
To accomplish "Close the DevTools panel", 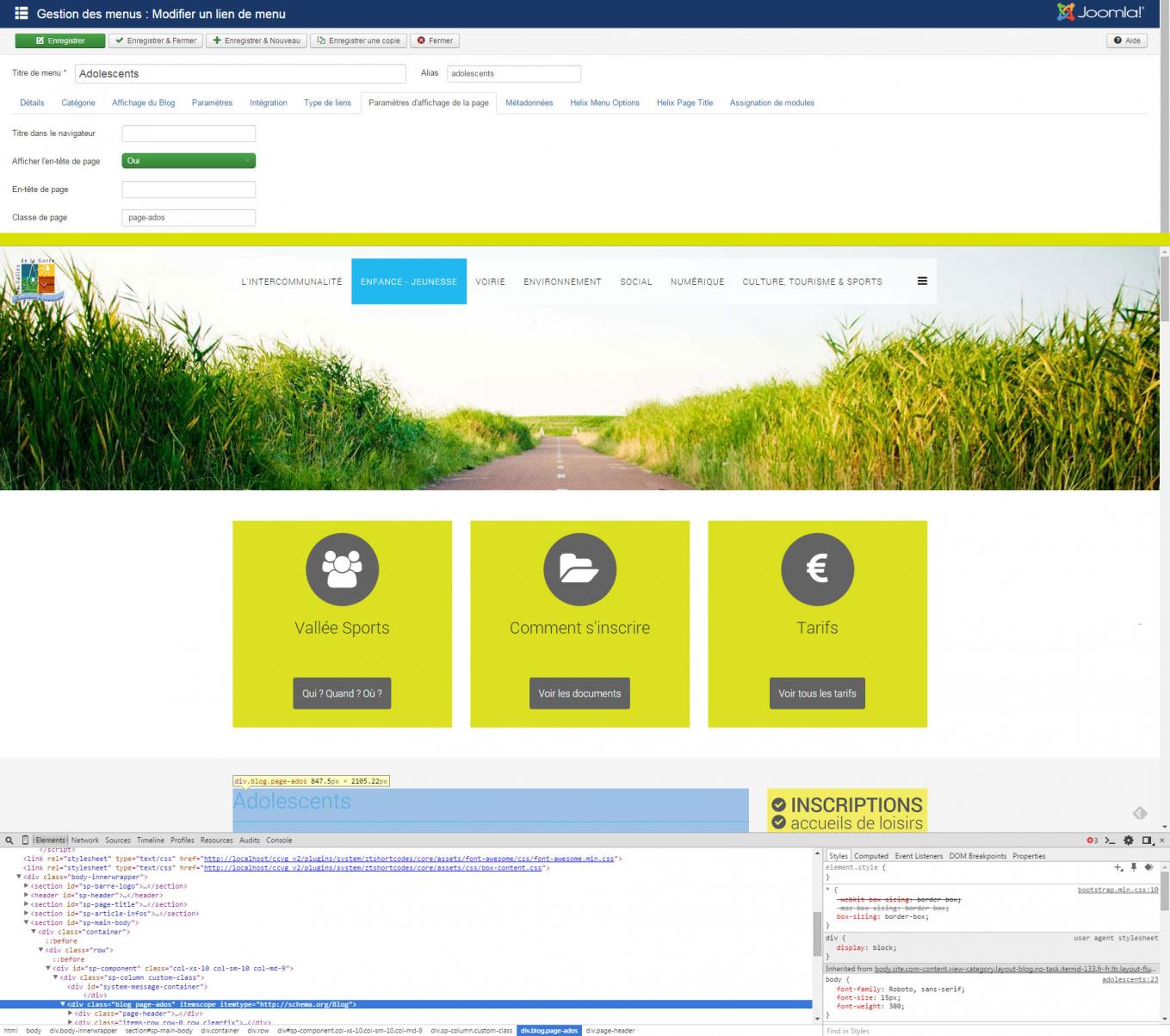I will (x=1161, y=841).
